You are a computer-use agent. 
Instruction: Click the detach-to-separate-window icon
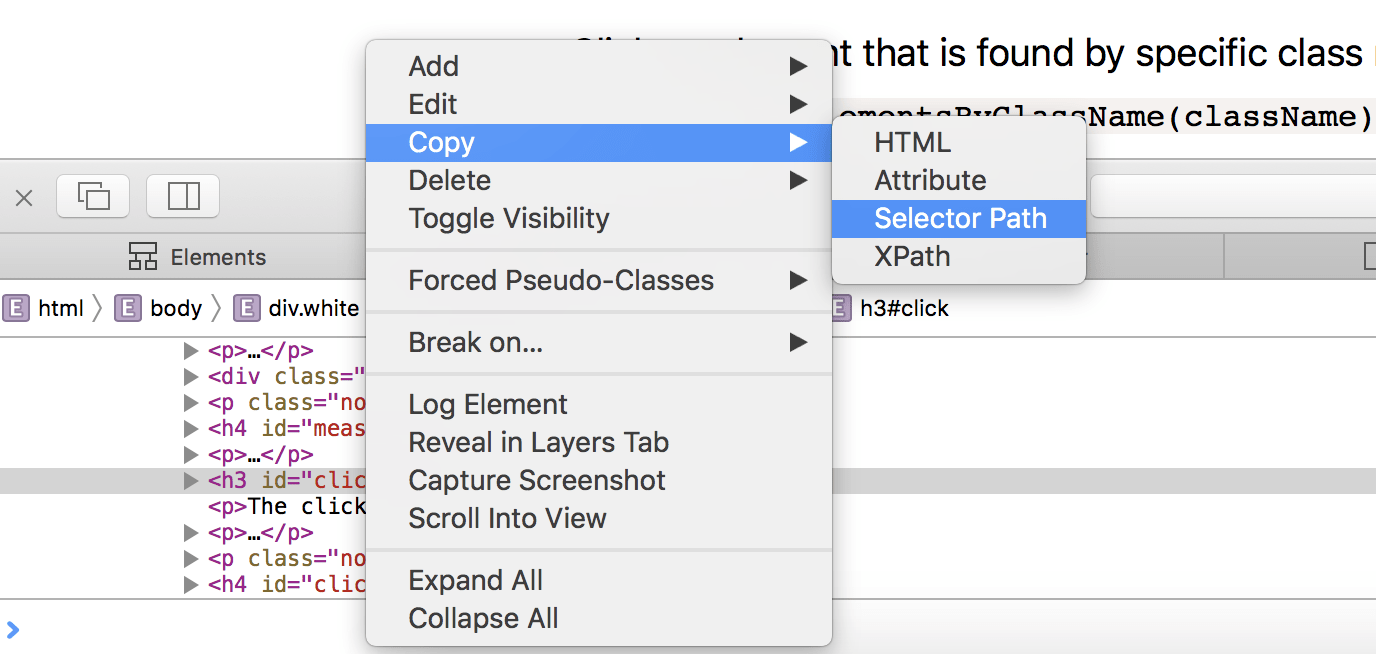(94, 196)
